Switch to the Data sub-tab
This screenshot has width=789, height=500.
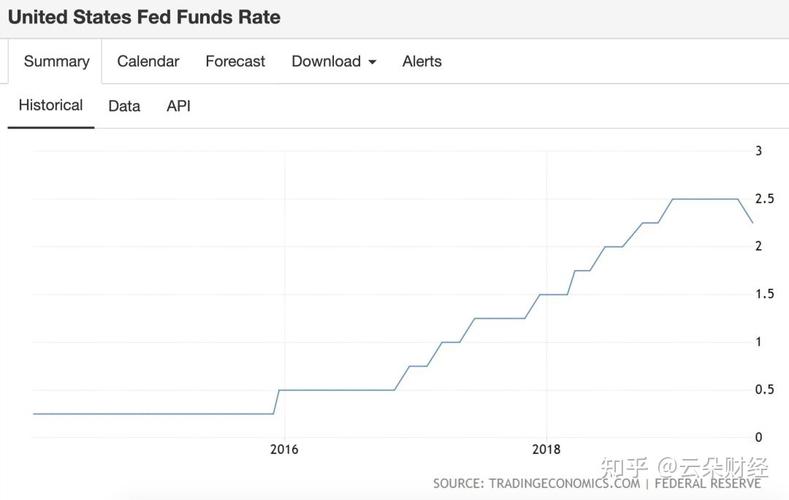click(124, 106)
